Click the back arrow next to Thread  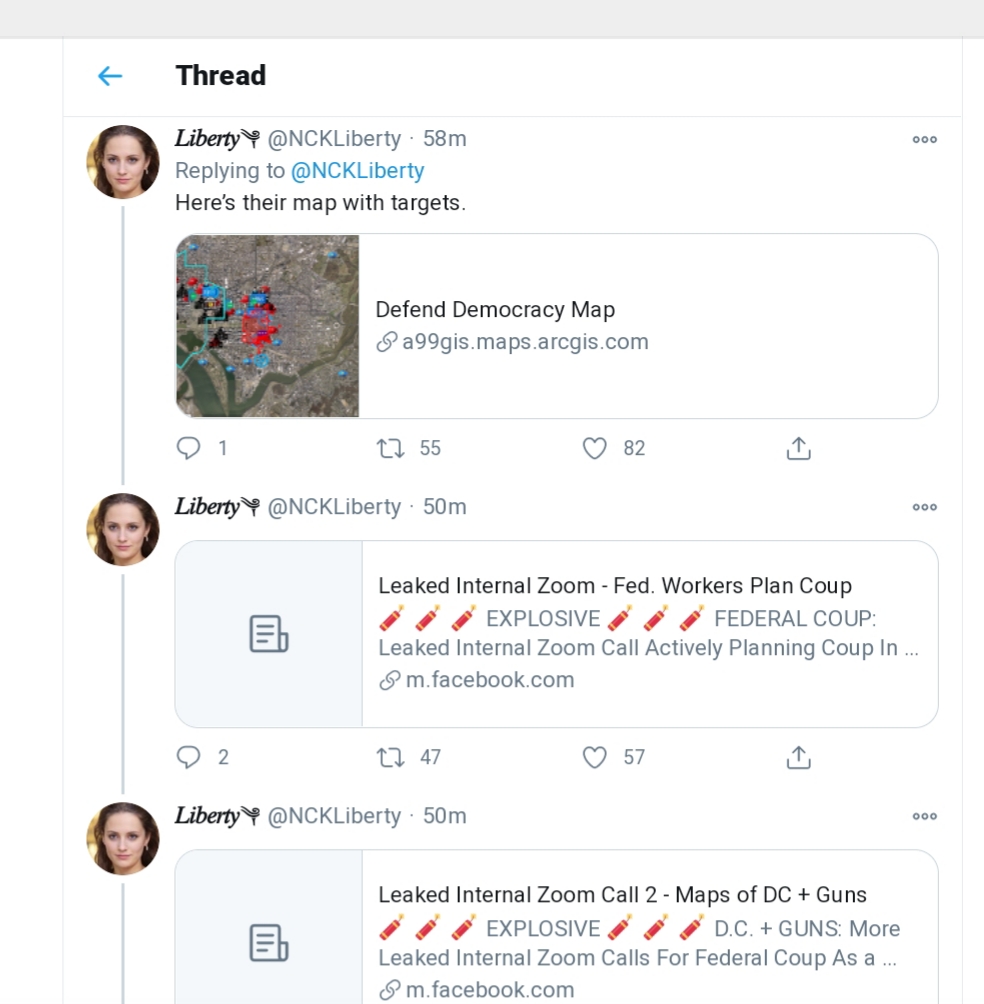click(x=110, y=76)
